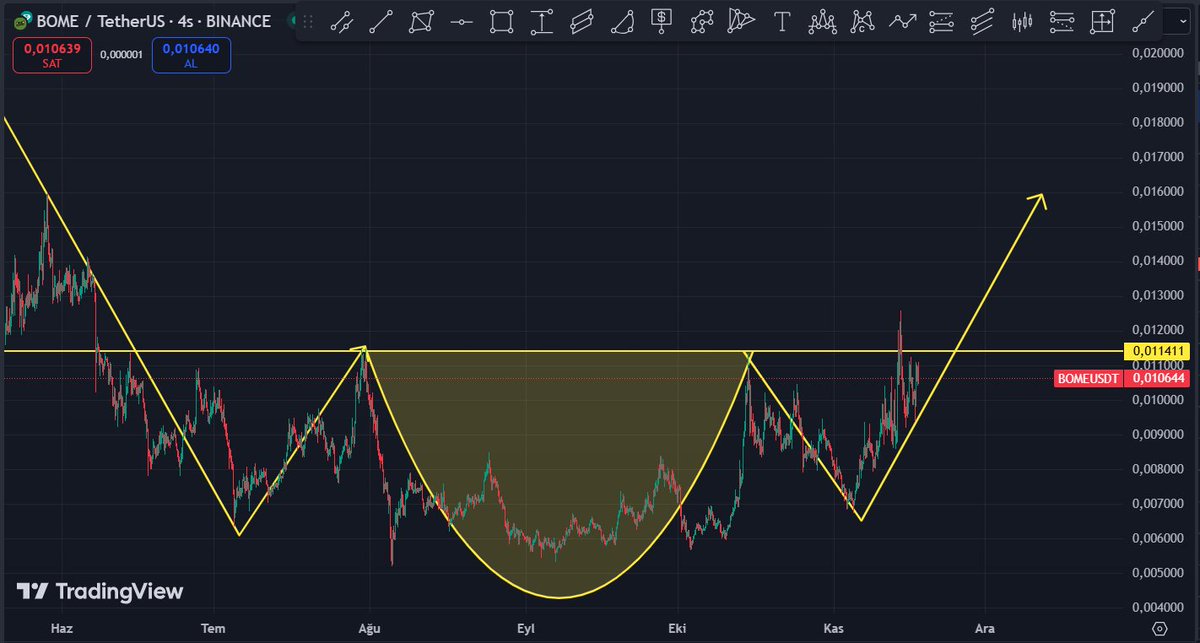1200x643 pixels.
Task: Select the path polyline tool
Action: [x=702, y=20]
